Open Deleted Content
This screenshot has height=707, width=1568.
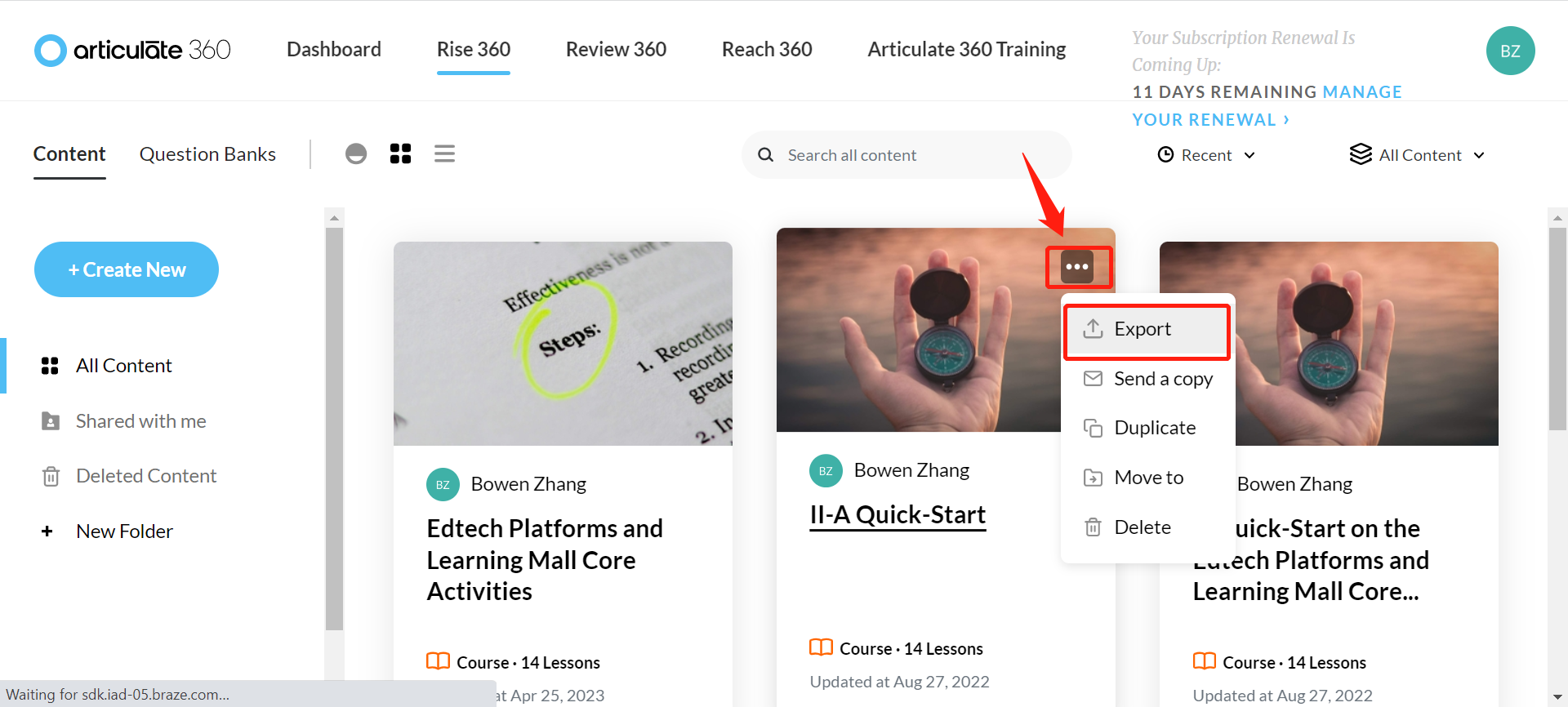146,476
